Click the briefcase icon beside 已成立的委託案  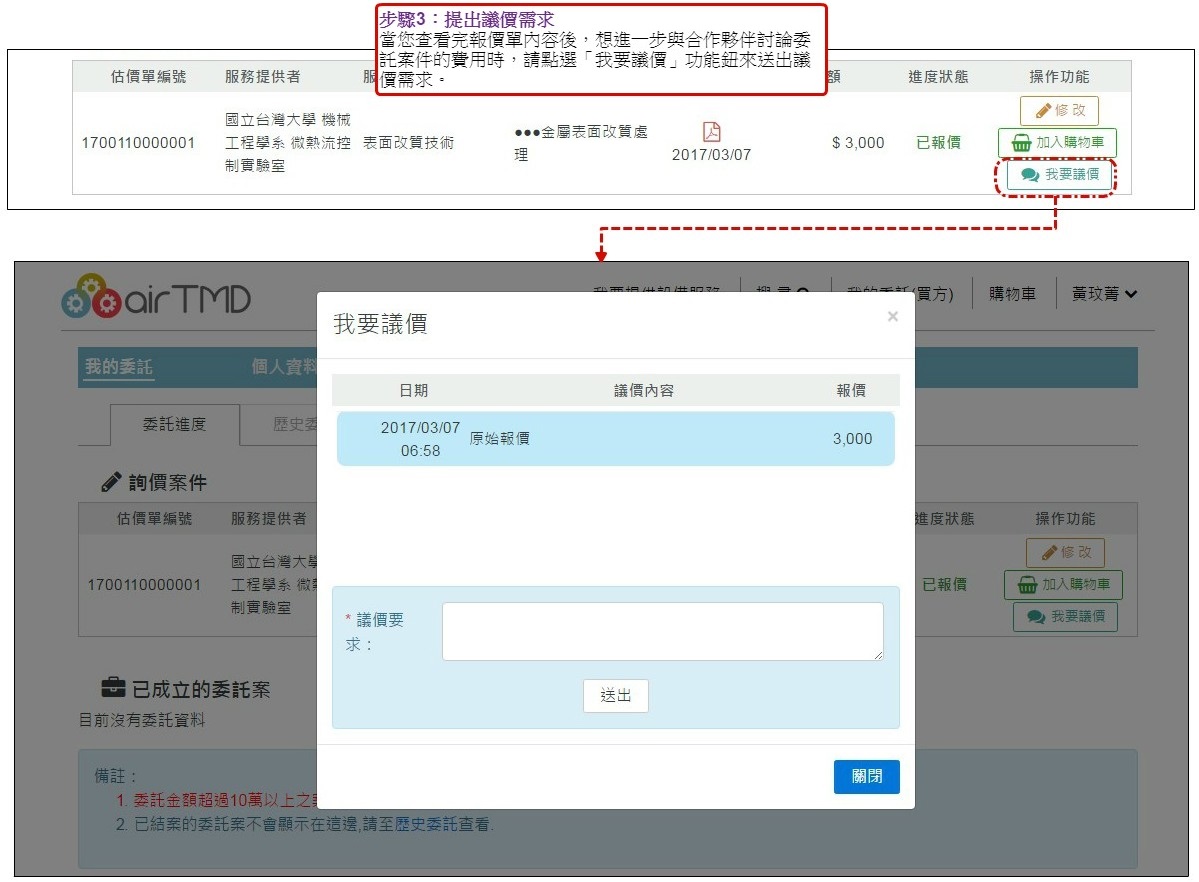113,688
